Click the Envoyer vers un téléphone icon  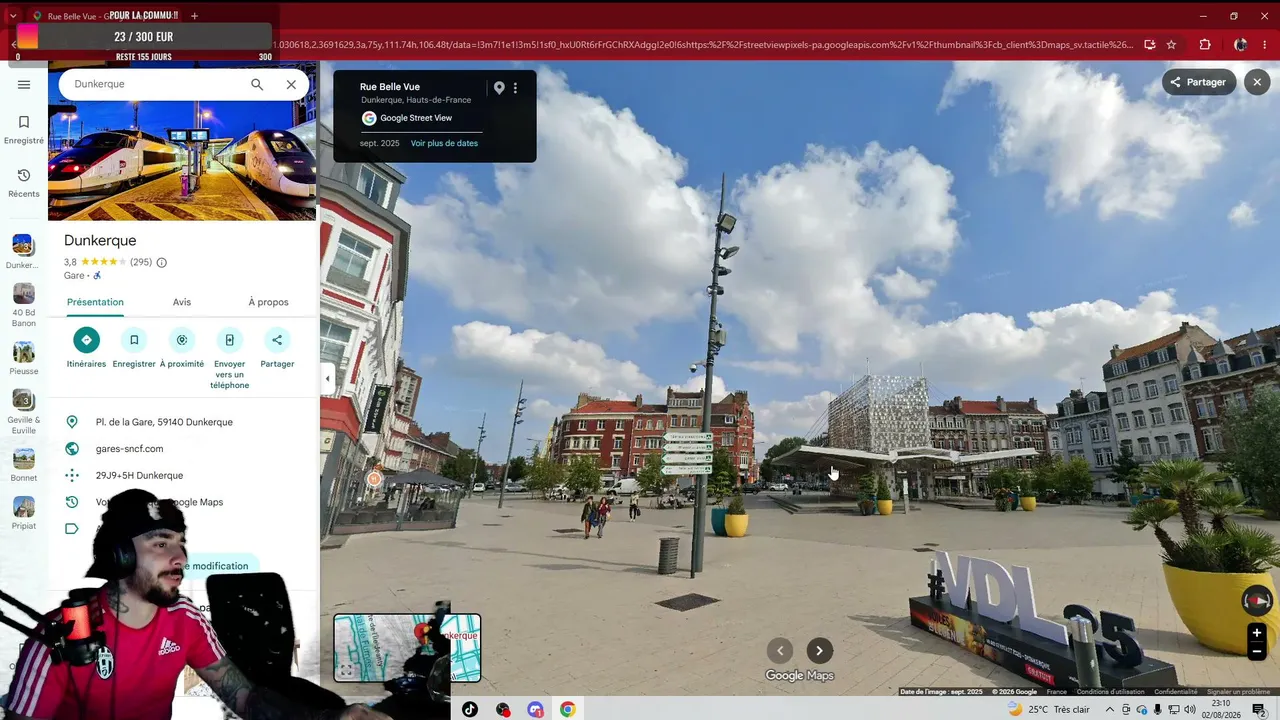click(x=229, y=340)
